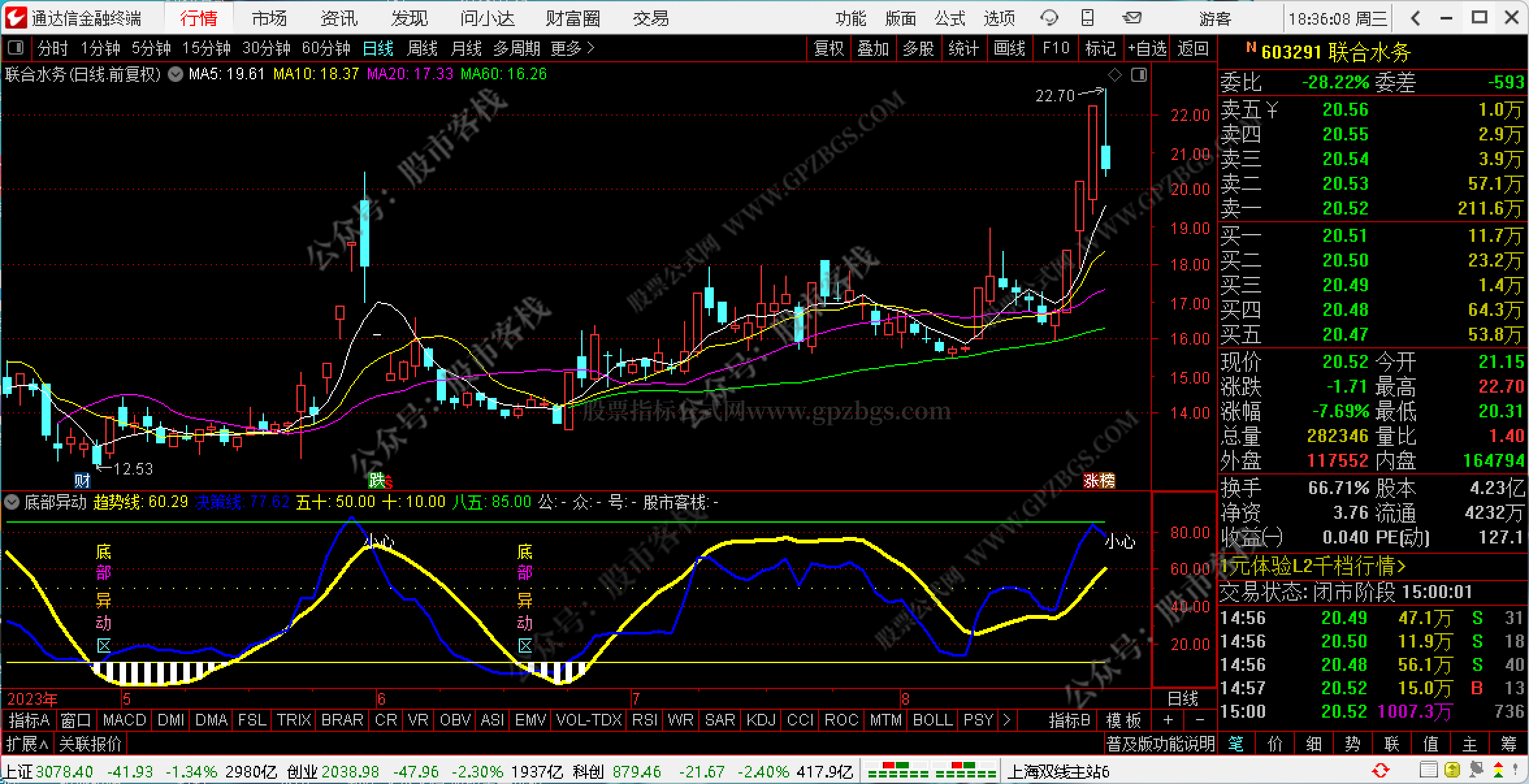Zoom in chart with the plus button
1529x784 pixels.
coord(1168,720)
